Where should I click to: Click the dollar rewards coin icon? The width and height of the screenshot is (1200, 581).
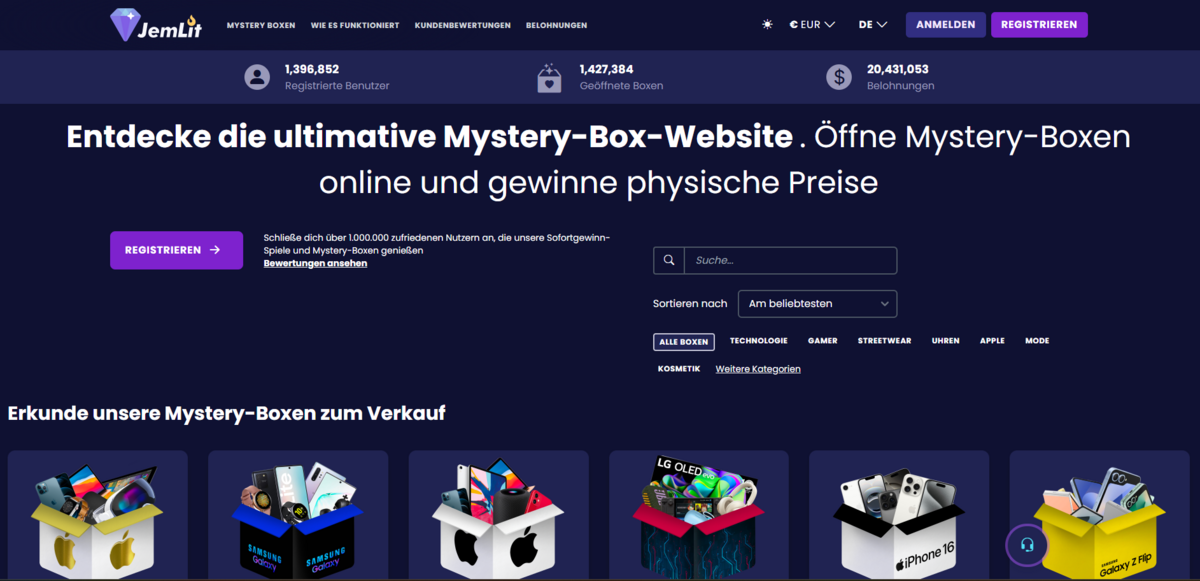838,77
